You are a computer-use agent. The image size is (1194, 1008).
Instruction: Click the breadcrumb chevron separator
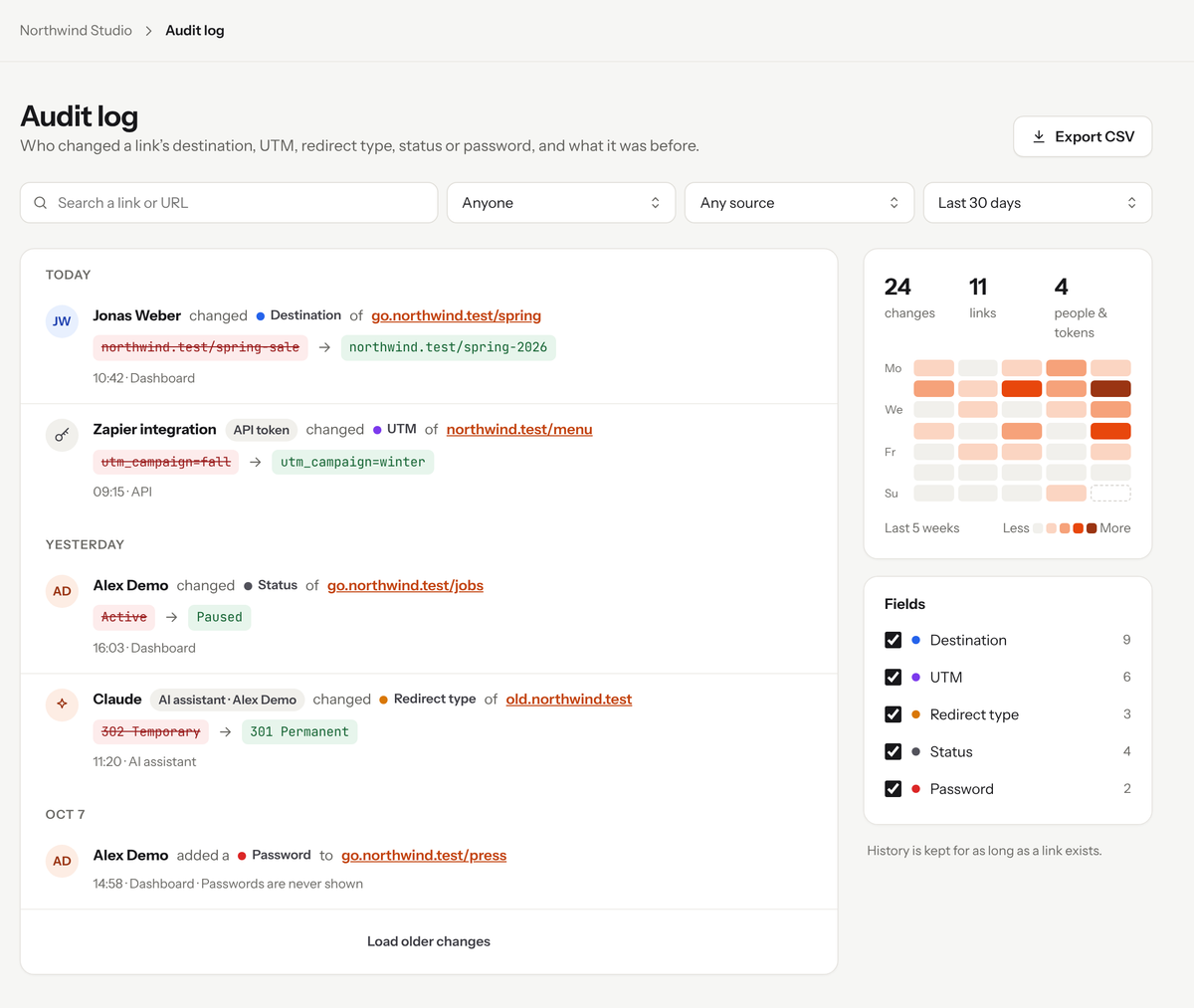click(x=149, y=31)
